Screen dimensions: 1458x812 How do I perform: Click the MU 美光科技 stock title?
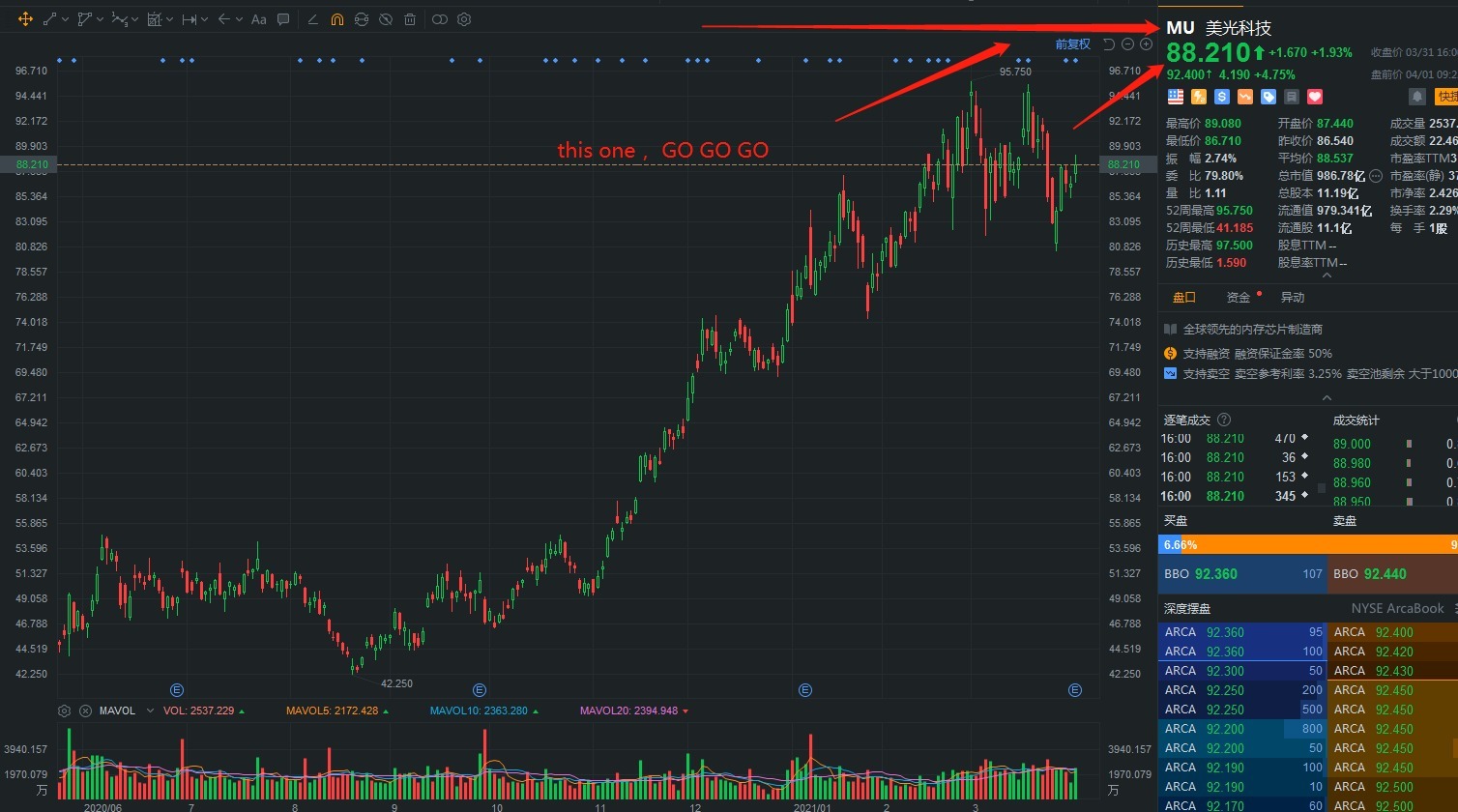point(1218,28)
